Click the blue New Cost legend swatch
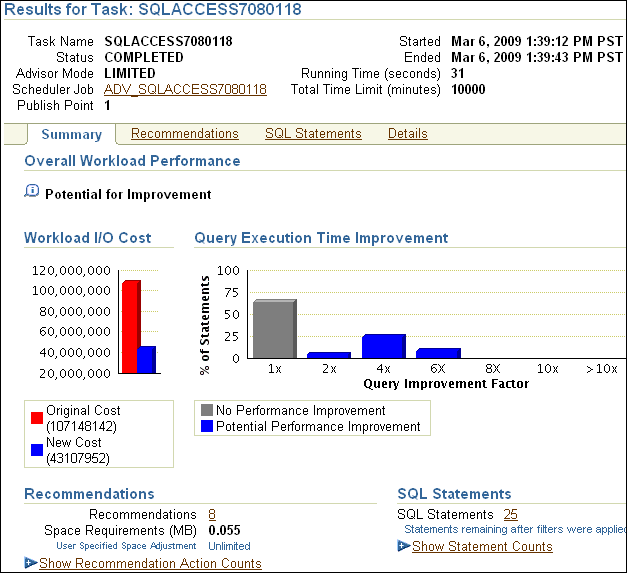 tap(37, 450)
